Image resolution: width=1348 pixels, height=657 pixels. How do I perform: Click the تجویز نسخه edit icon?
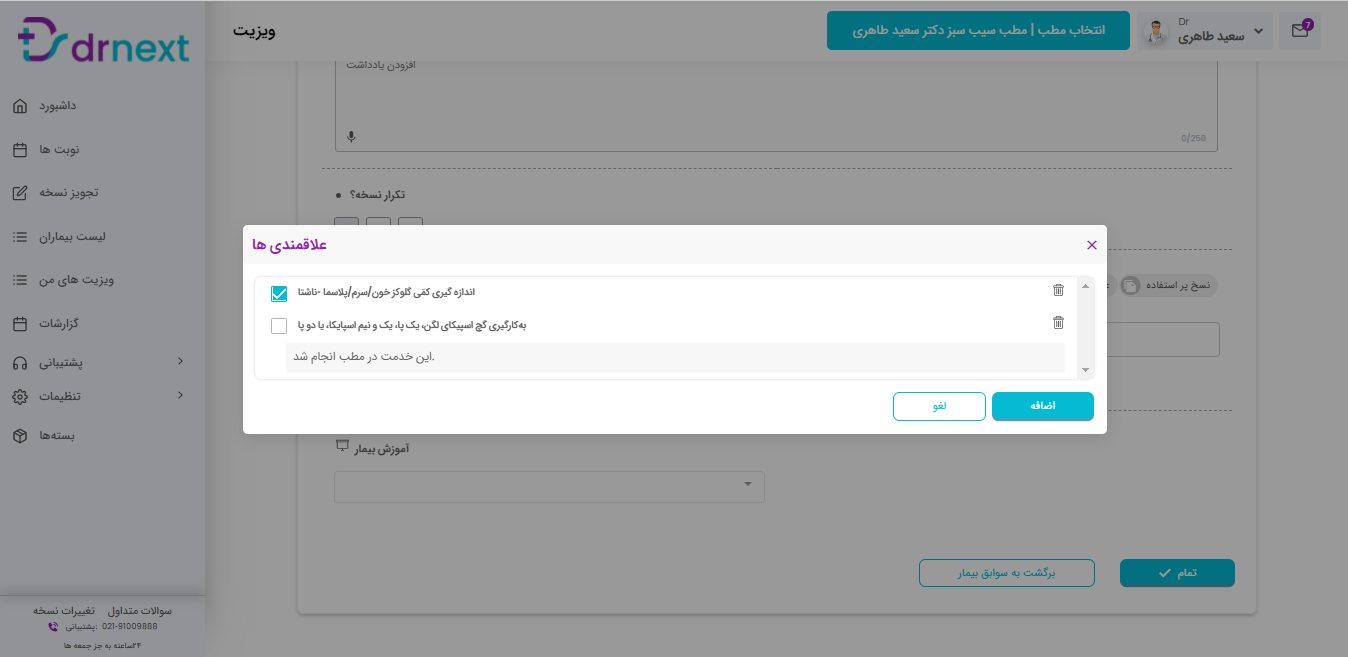click(20, 193)
